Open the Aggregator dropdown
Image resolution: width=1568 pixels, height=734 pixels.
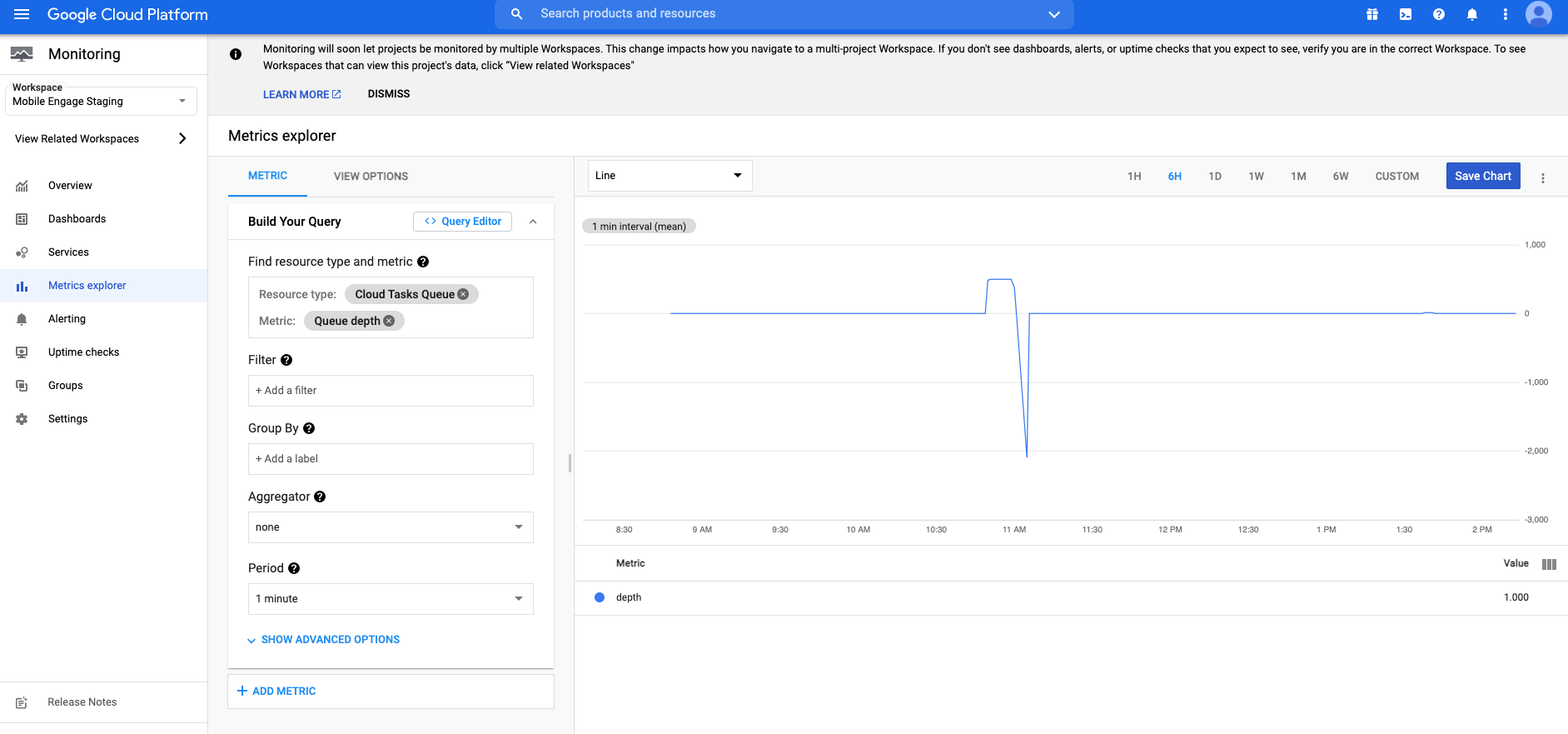391,527
